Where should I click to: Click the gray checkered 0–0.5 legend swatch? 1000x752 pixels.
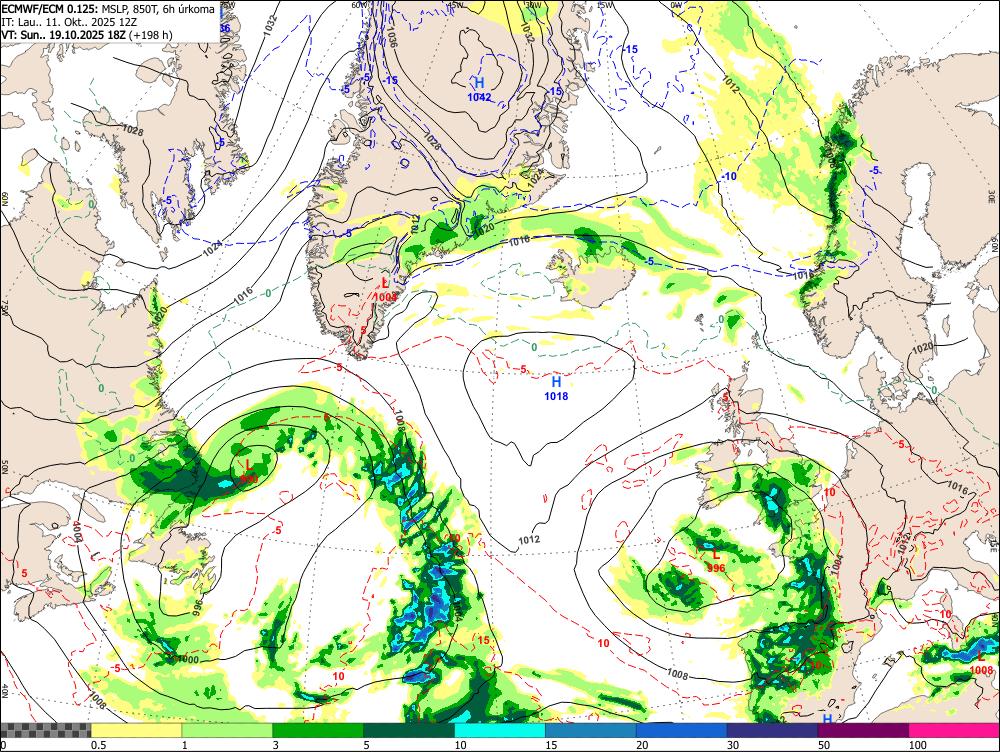tap(45, 730)
